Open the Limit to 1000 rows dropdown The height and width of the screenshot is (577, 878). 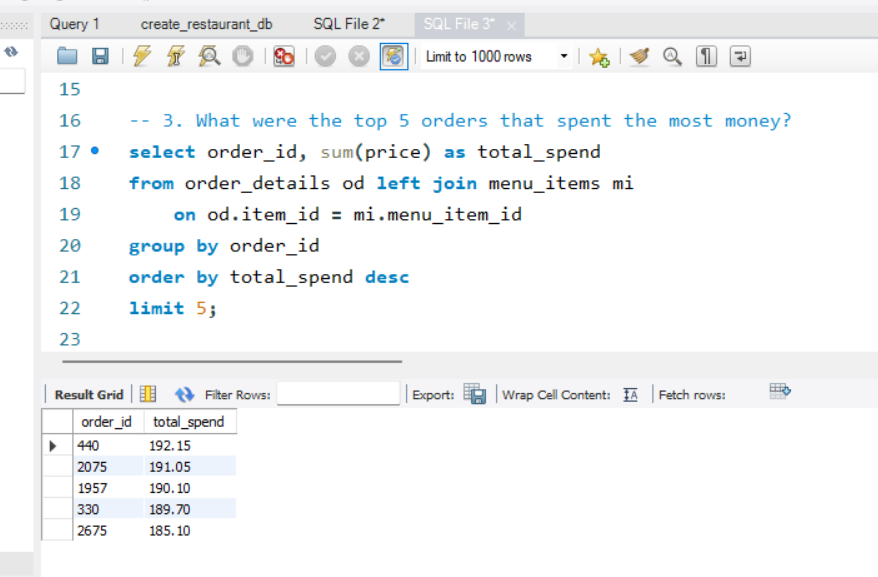coord(564,57)
